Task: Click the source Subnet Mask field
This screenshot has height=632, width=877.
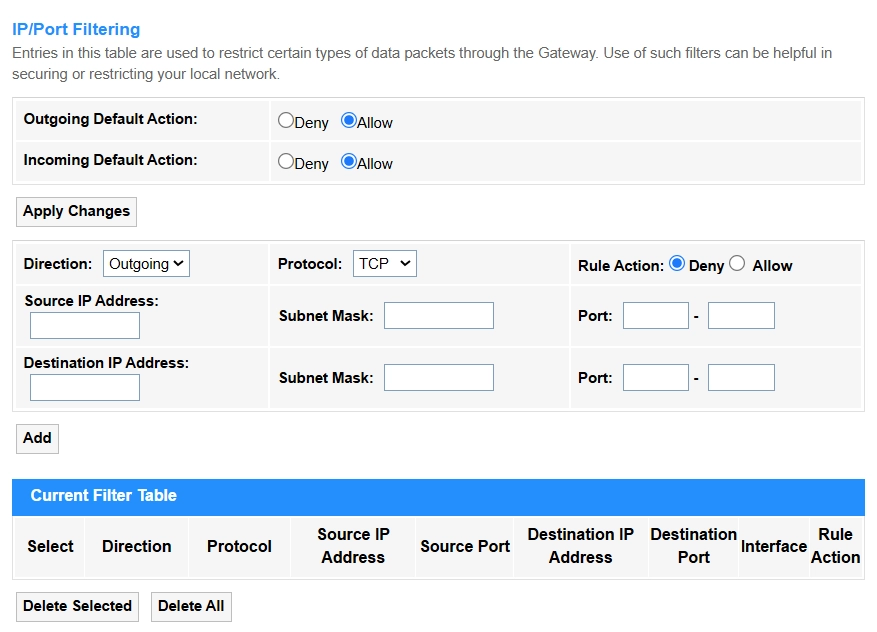Action: pyautogui.click(x=439, y=316)
